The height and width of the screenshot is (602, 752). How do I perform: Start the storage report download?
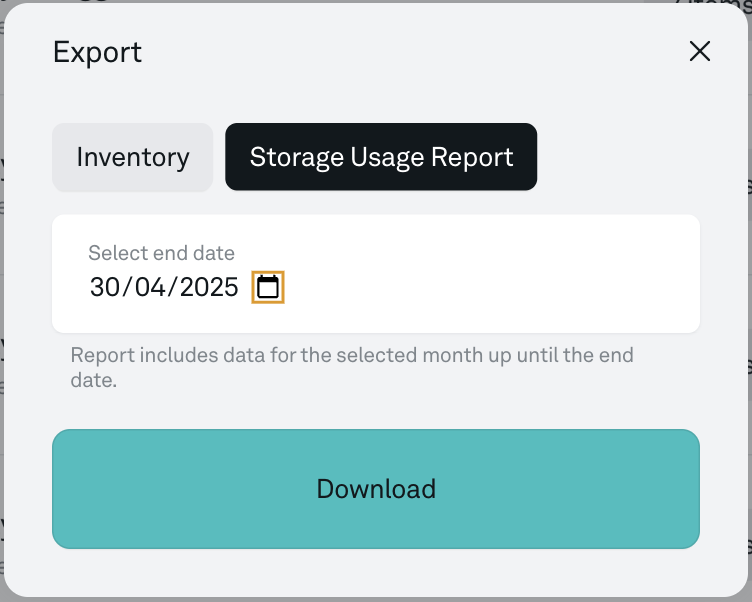coord(376,489)
